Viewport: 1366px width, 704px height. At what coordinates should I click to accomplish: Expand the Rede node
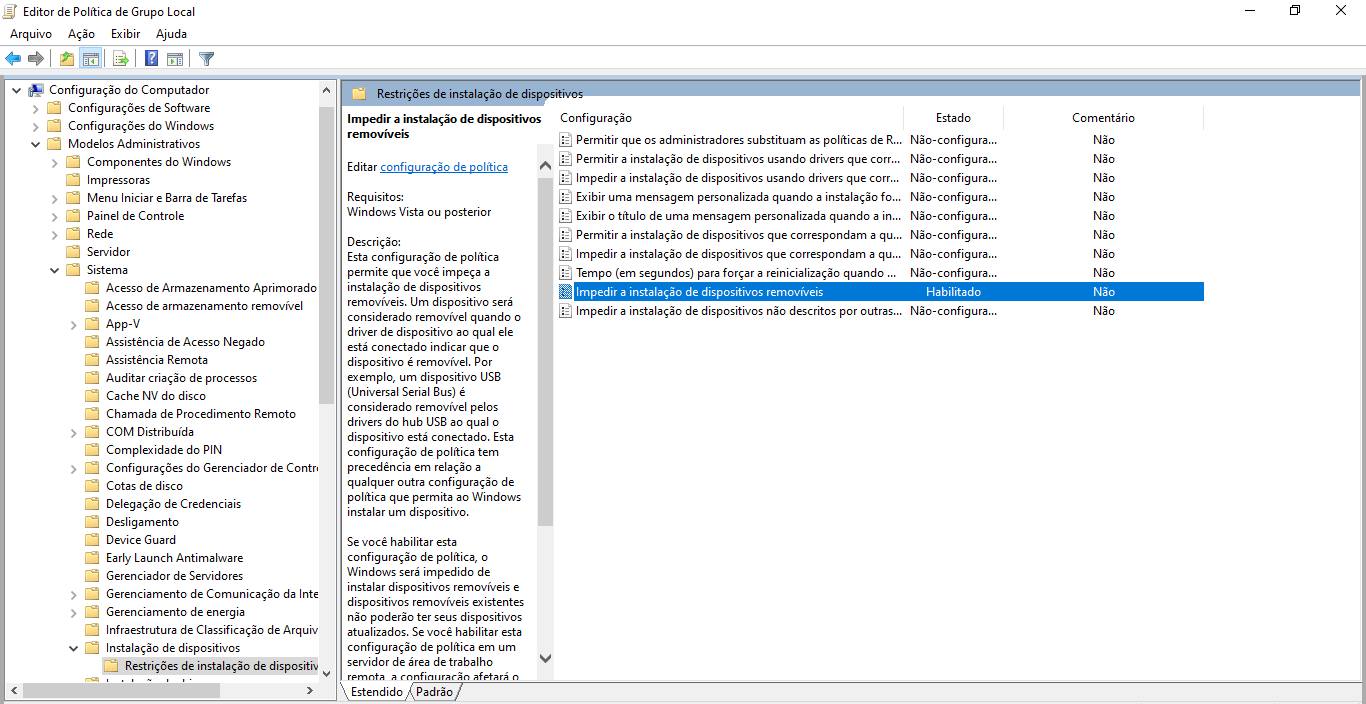pos(55,234)
